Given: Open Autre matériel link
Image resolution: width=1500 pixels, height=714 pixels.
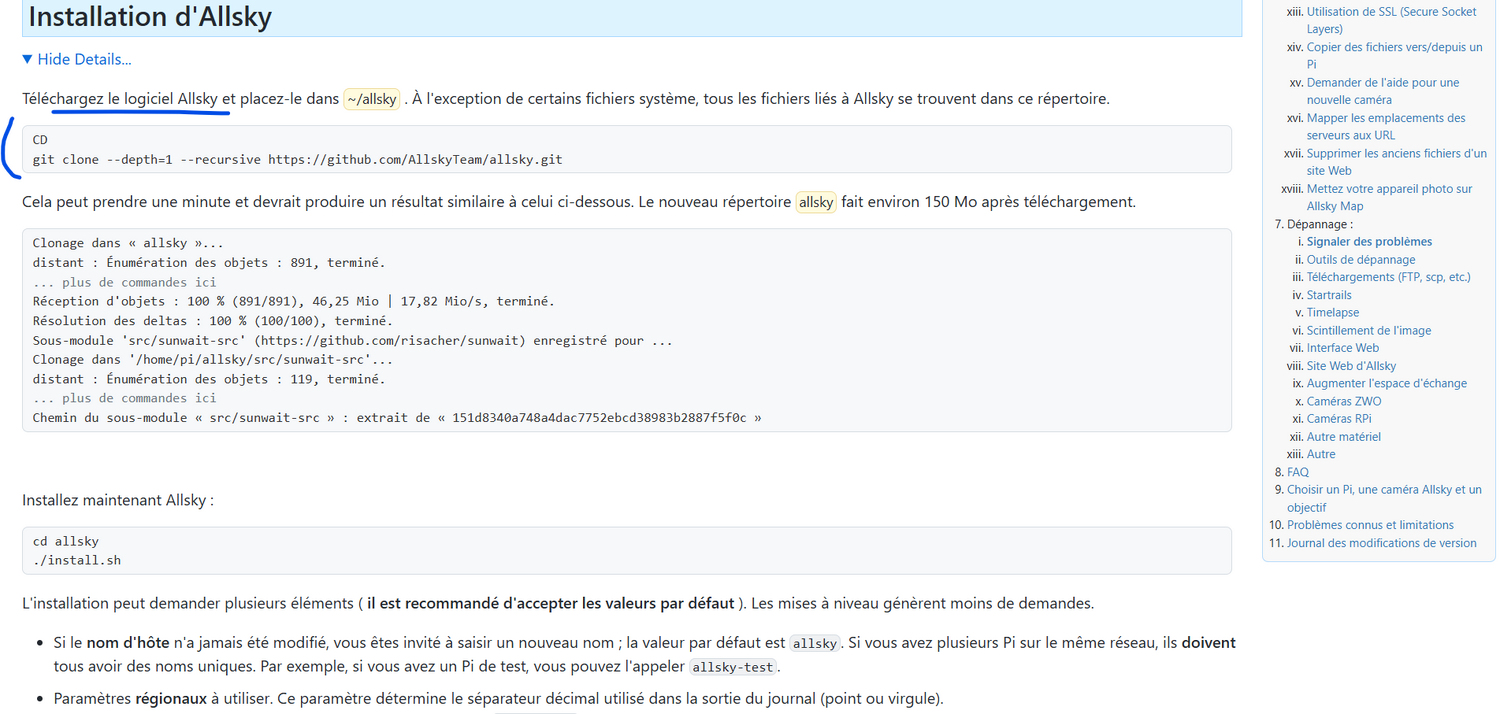Looking at the screenshot, I should 1346,436.
